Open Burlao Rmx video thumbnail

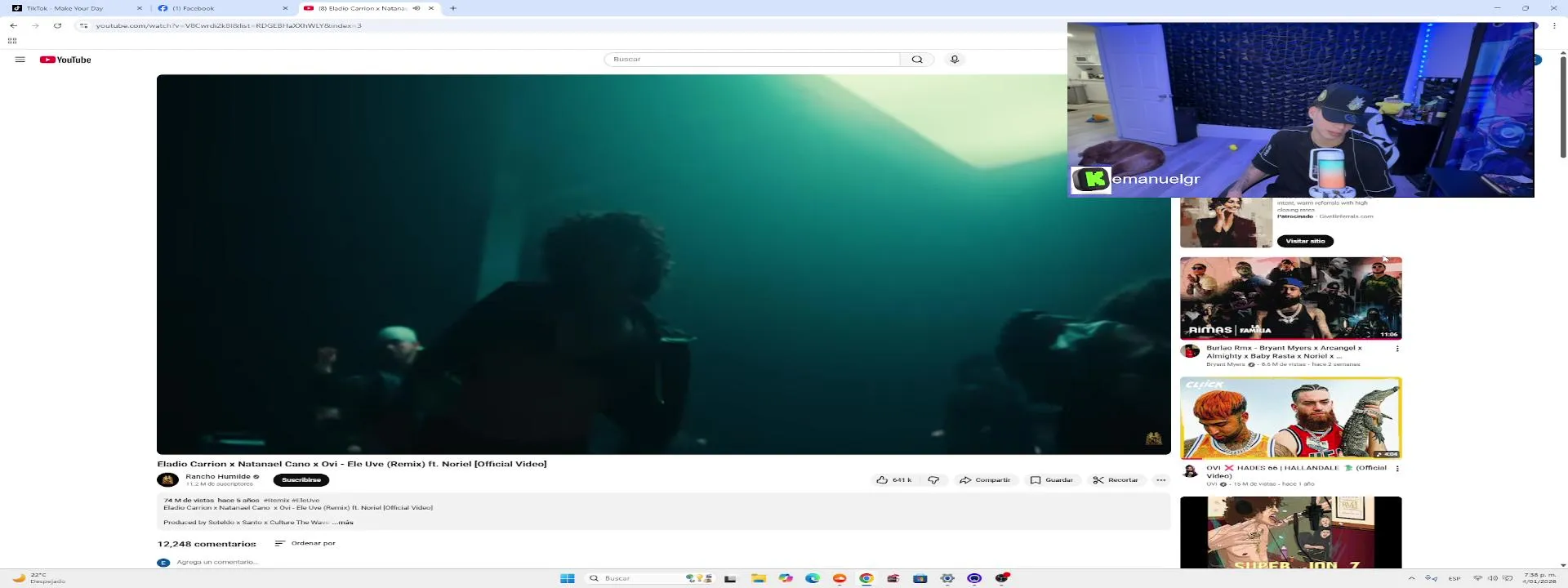click(1290, 298)
